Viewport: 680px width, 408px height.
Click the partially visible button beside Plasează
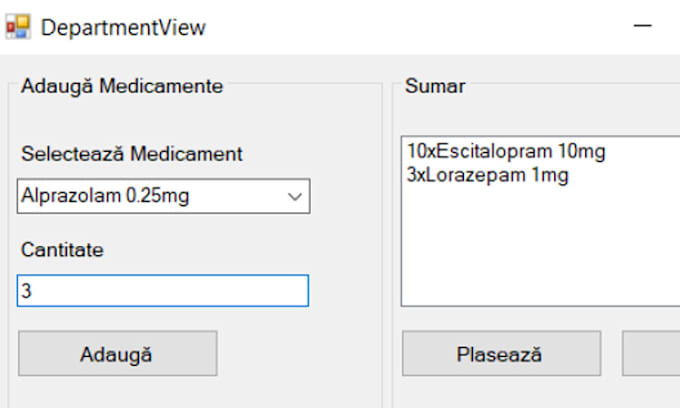651,353
